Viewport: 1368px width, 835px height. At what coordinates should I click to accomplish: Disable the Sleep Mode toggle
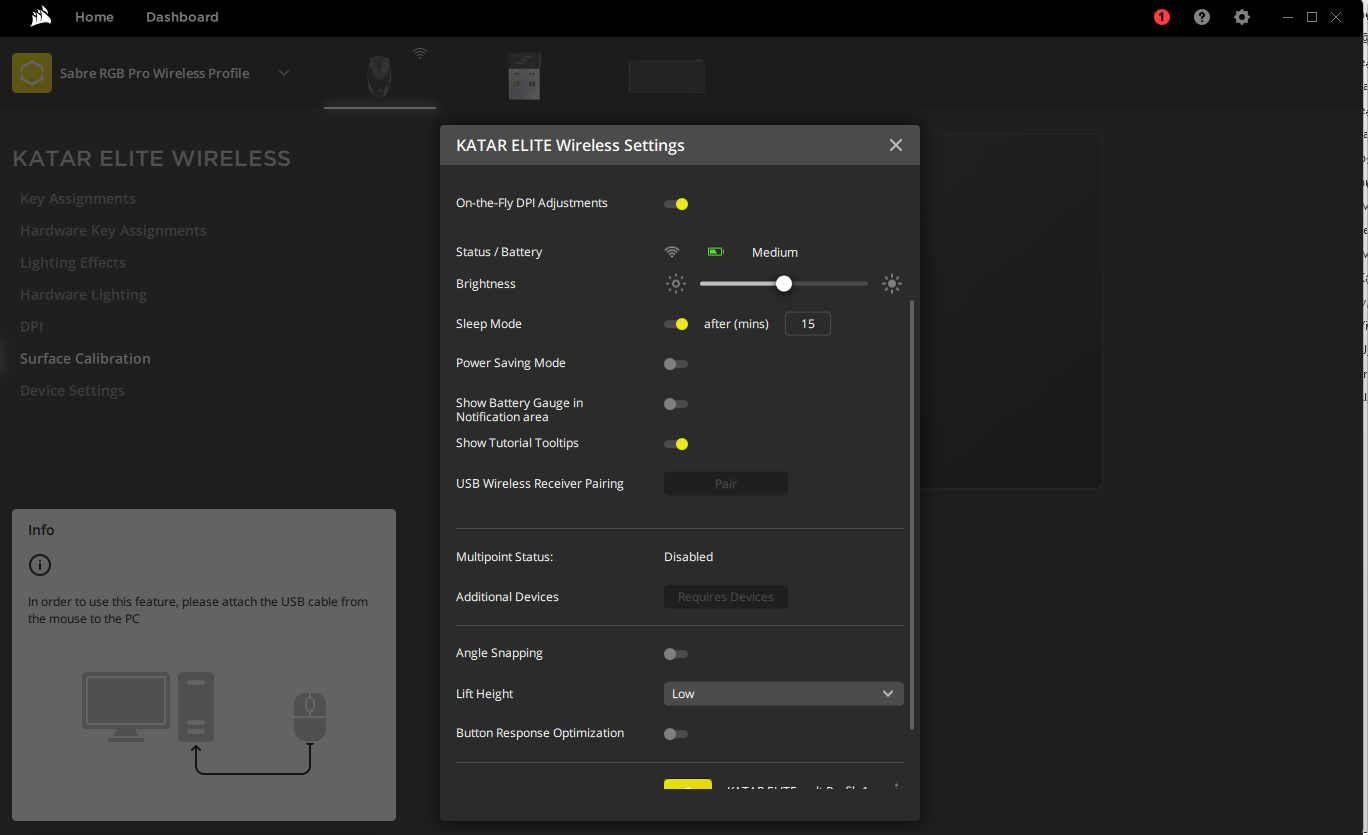coord(676,324)
